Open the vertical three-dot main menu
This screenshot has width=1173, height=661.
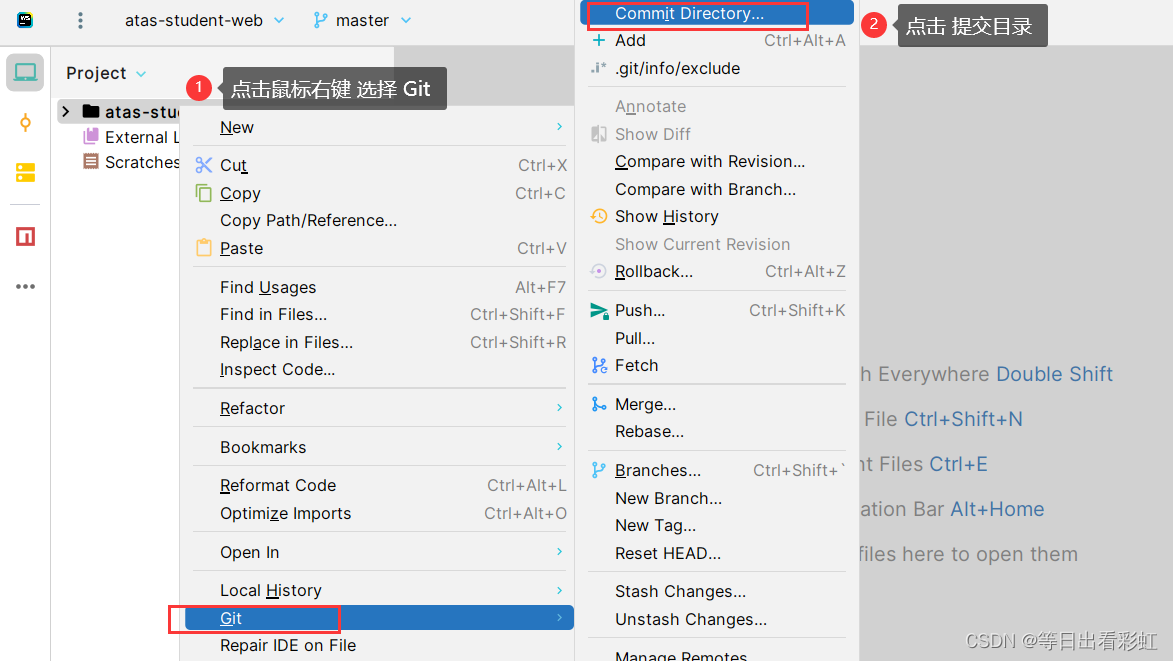[80, 20]
